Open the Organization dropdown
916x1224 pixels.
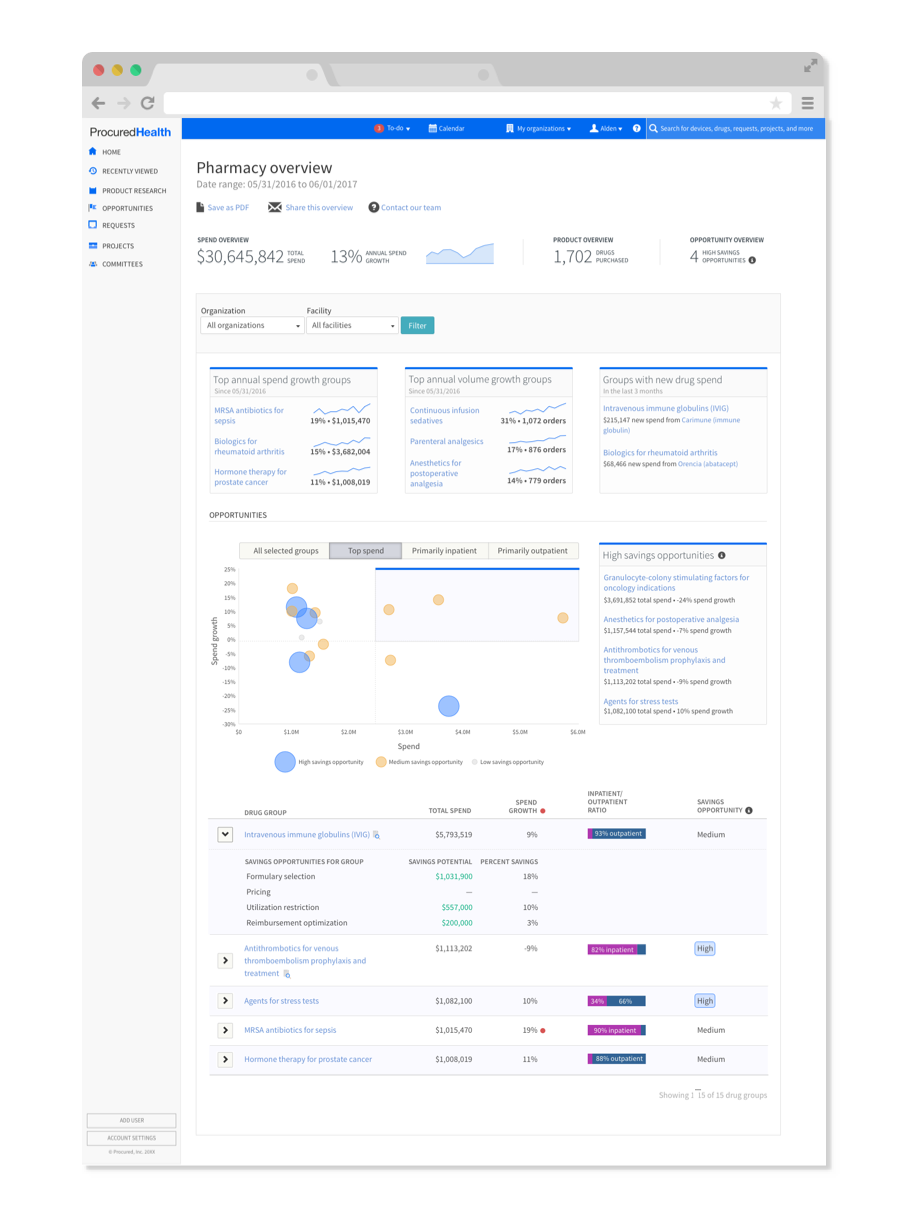tap(252, 326)
